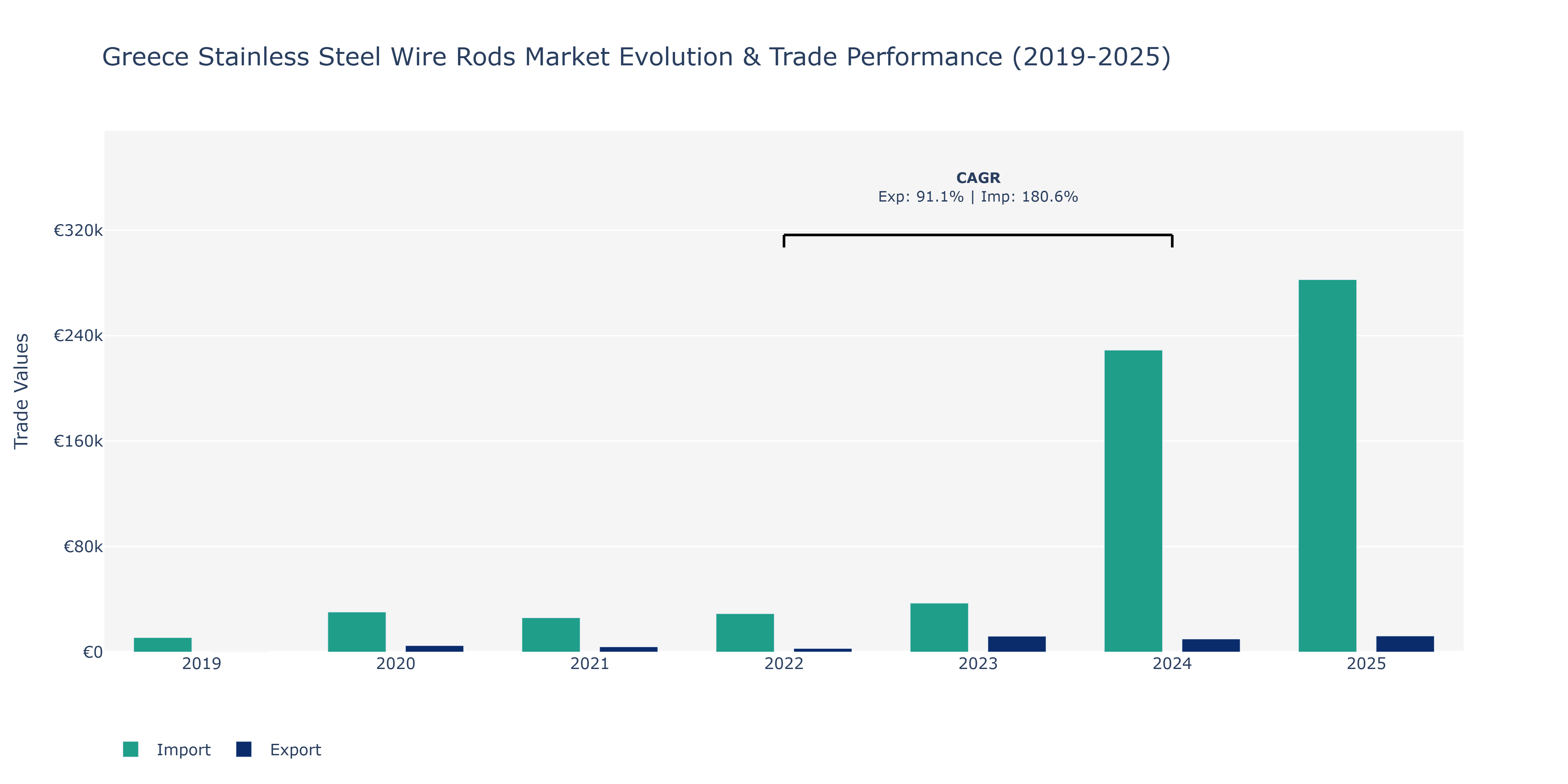This screenshot has width=1568, height=784.
Task: Toggle the Export series in the legend
Action: click(x=279, y=749)
